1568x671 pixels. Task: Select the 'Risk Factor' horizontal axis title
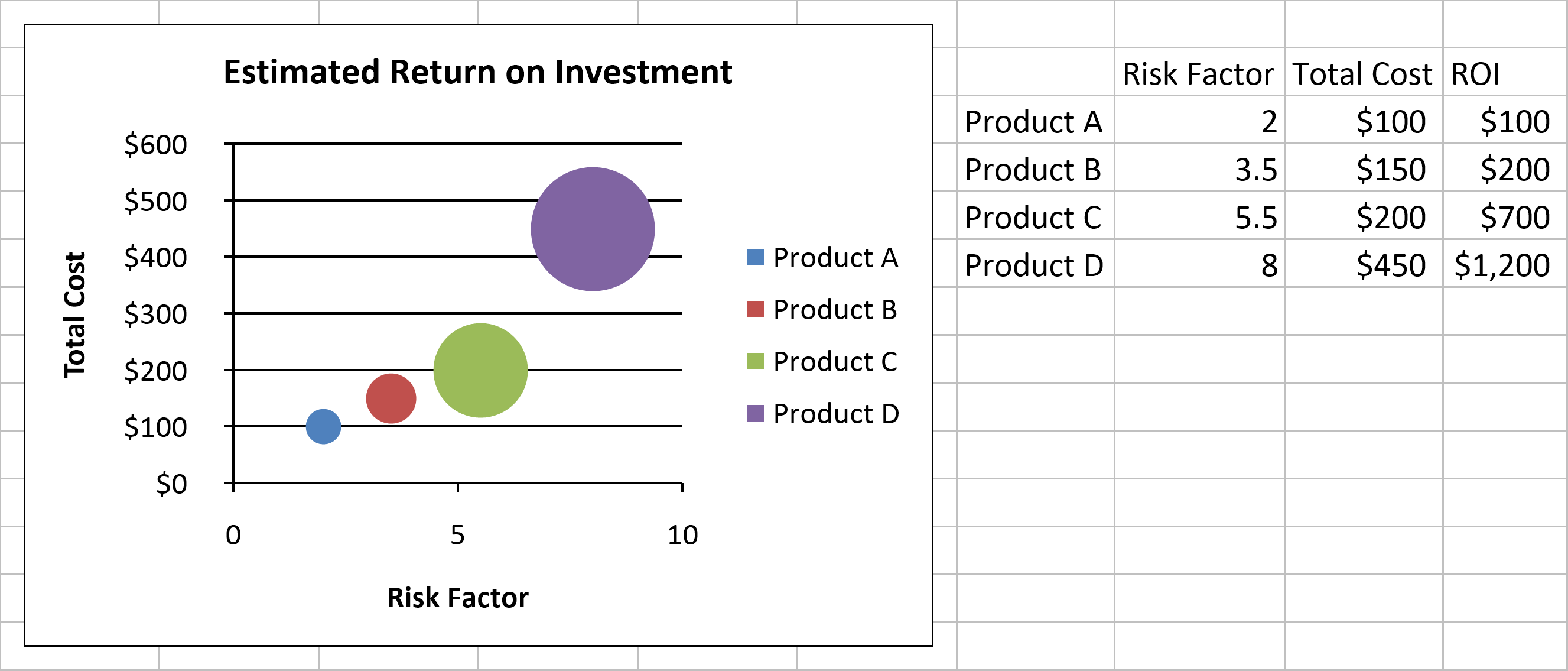pos(458,597)
